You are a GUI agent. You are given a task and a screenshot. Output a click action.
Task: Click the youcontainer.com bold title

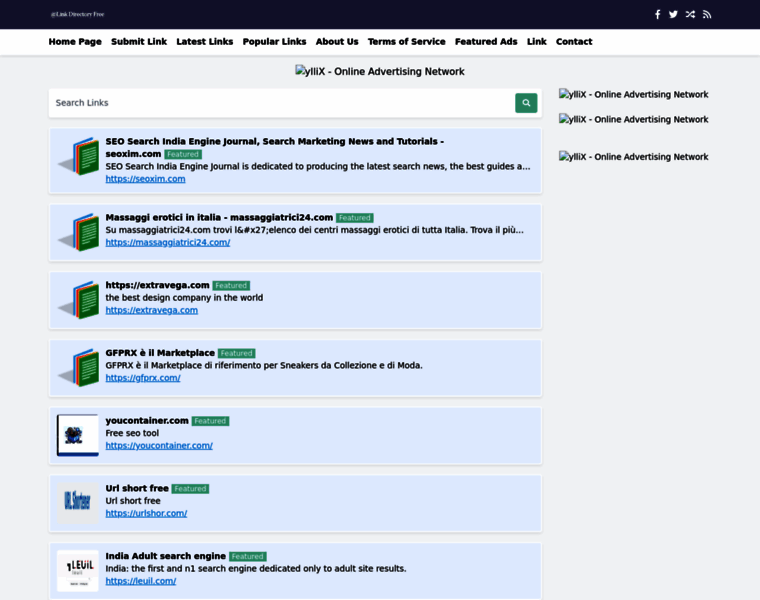tap(147, 421)
